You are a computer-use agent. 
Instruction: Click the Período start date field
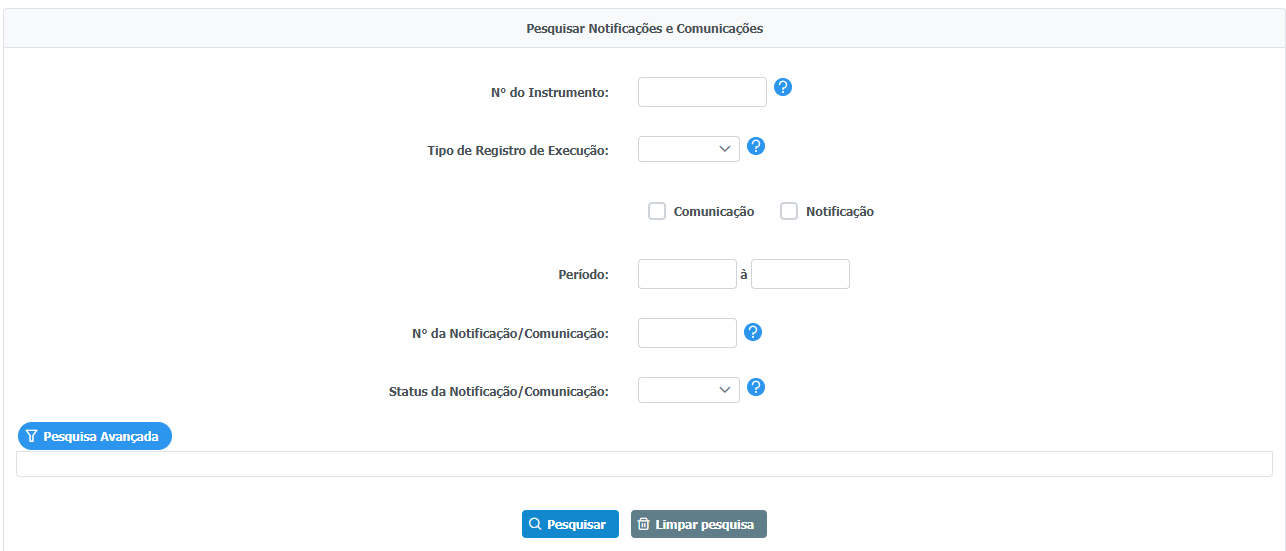pyautogui.click(x=687, y=274)
